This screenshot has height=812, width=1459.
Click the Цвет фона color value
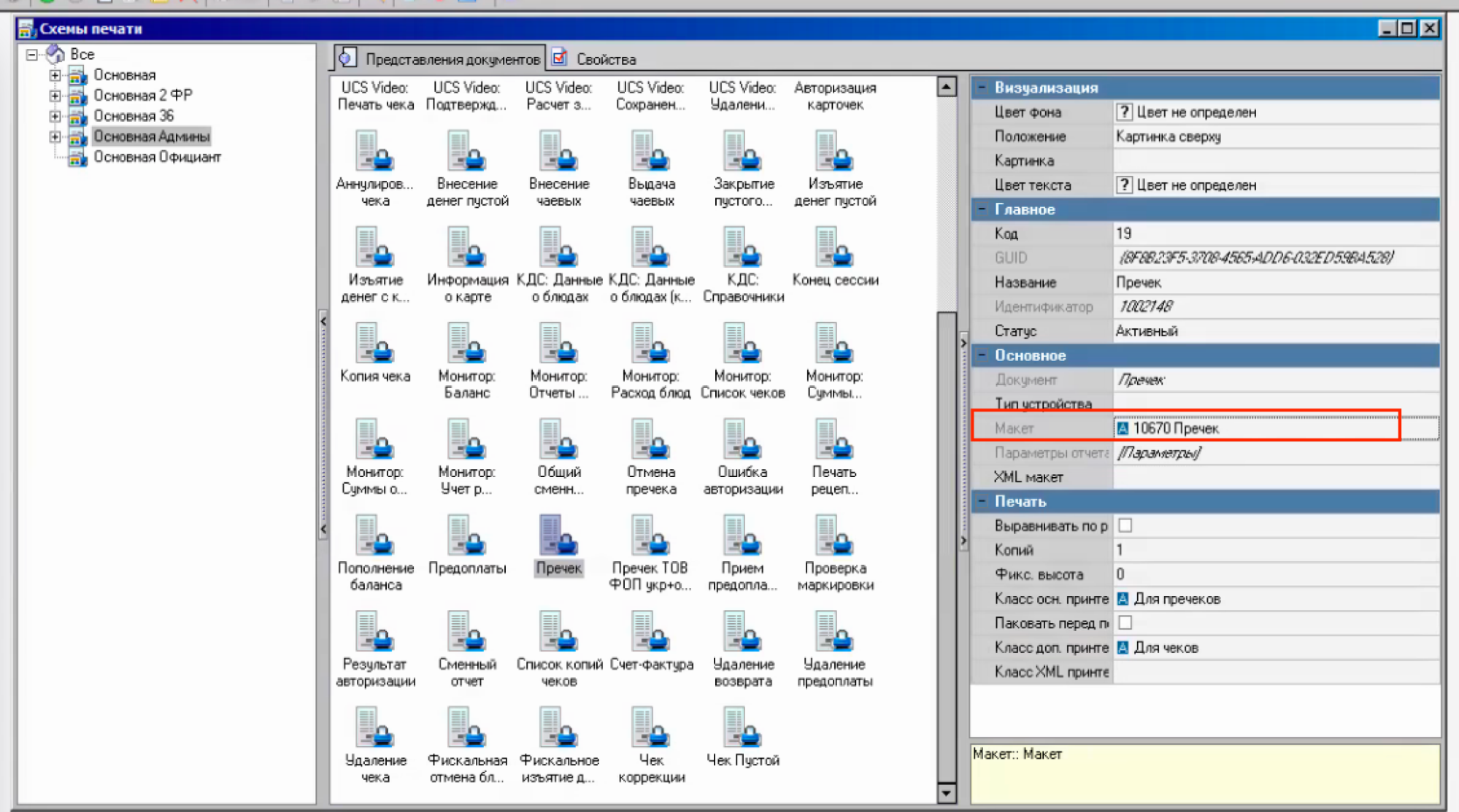pyautogui.click(x=1196, y=112)
